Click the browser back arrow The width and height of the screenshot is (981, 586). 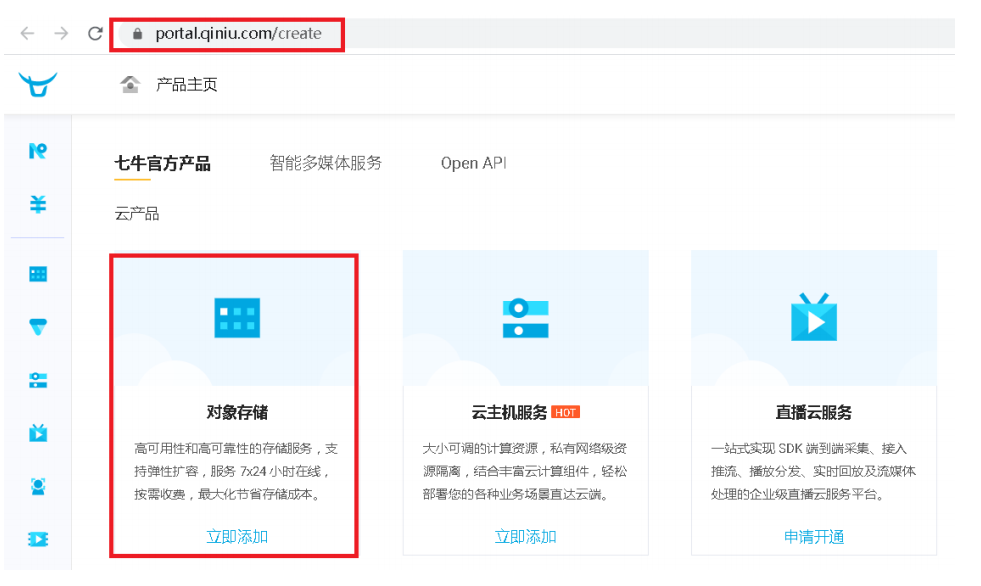(27, 33)
